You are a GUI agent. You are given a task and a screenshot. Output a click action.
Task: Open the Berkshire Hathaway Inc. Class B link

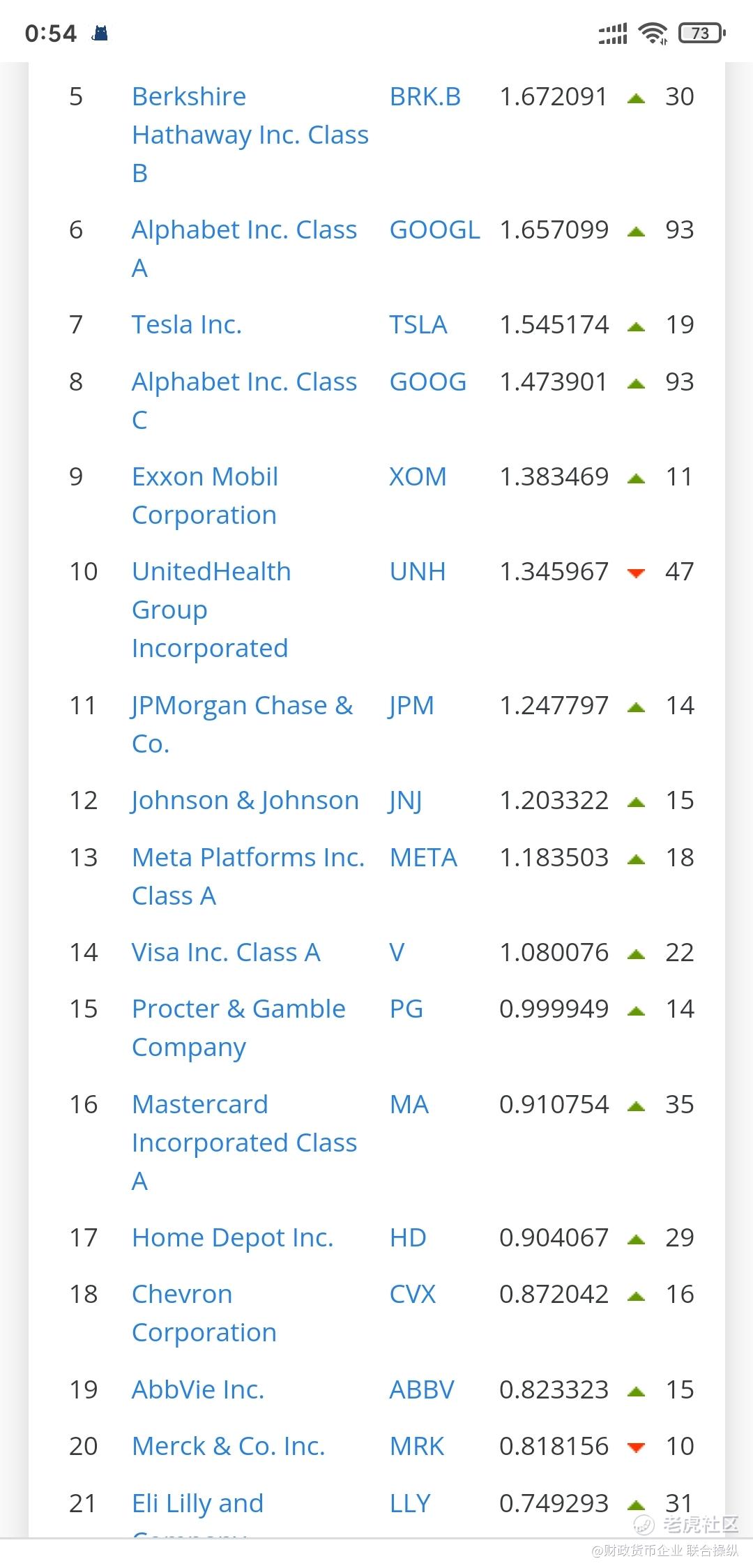coord(250,135)
